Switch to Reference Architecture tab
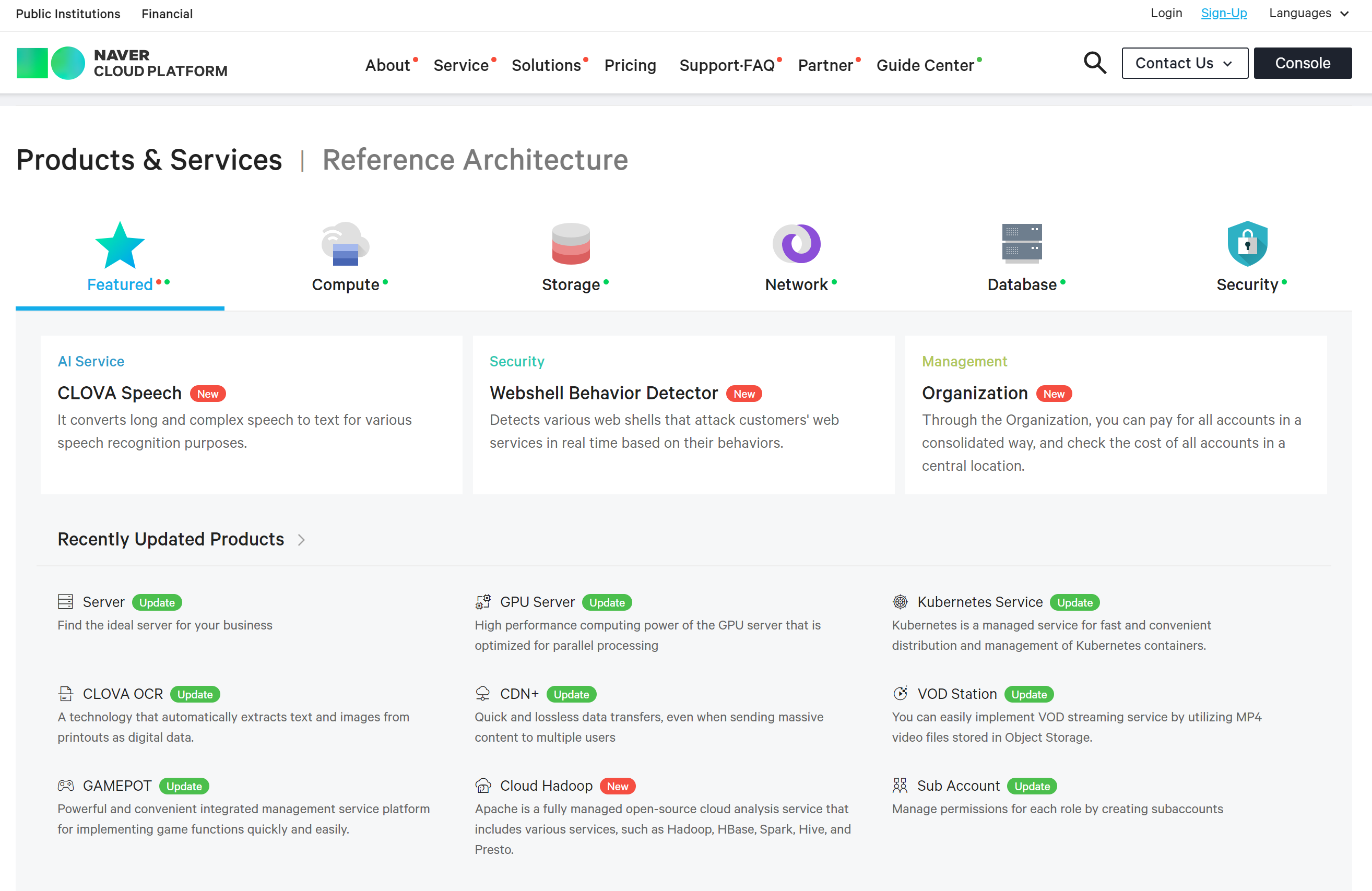 pos(475,160)
